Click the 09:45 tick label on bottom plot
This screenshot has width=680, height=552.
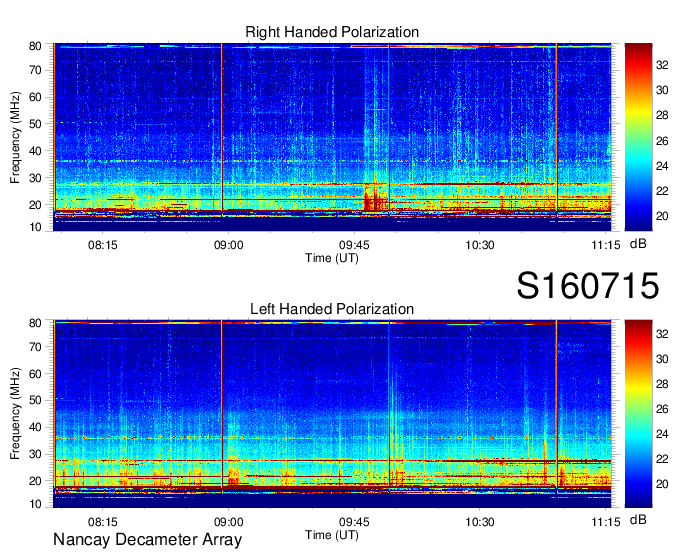pos(354,522)
